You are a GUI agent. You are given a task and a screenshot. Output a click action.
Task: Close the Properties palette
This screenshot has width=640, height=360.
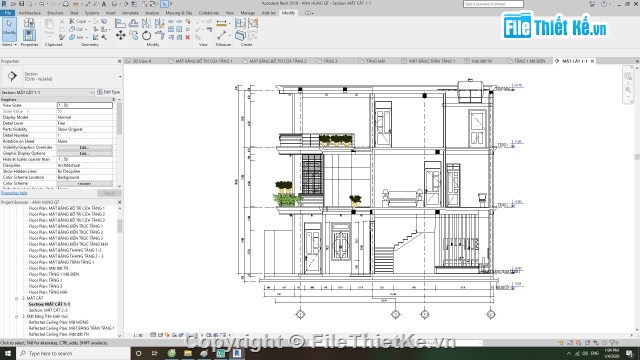coord(120,61)
